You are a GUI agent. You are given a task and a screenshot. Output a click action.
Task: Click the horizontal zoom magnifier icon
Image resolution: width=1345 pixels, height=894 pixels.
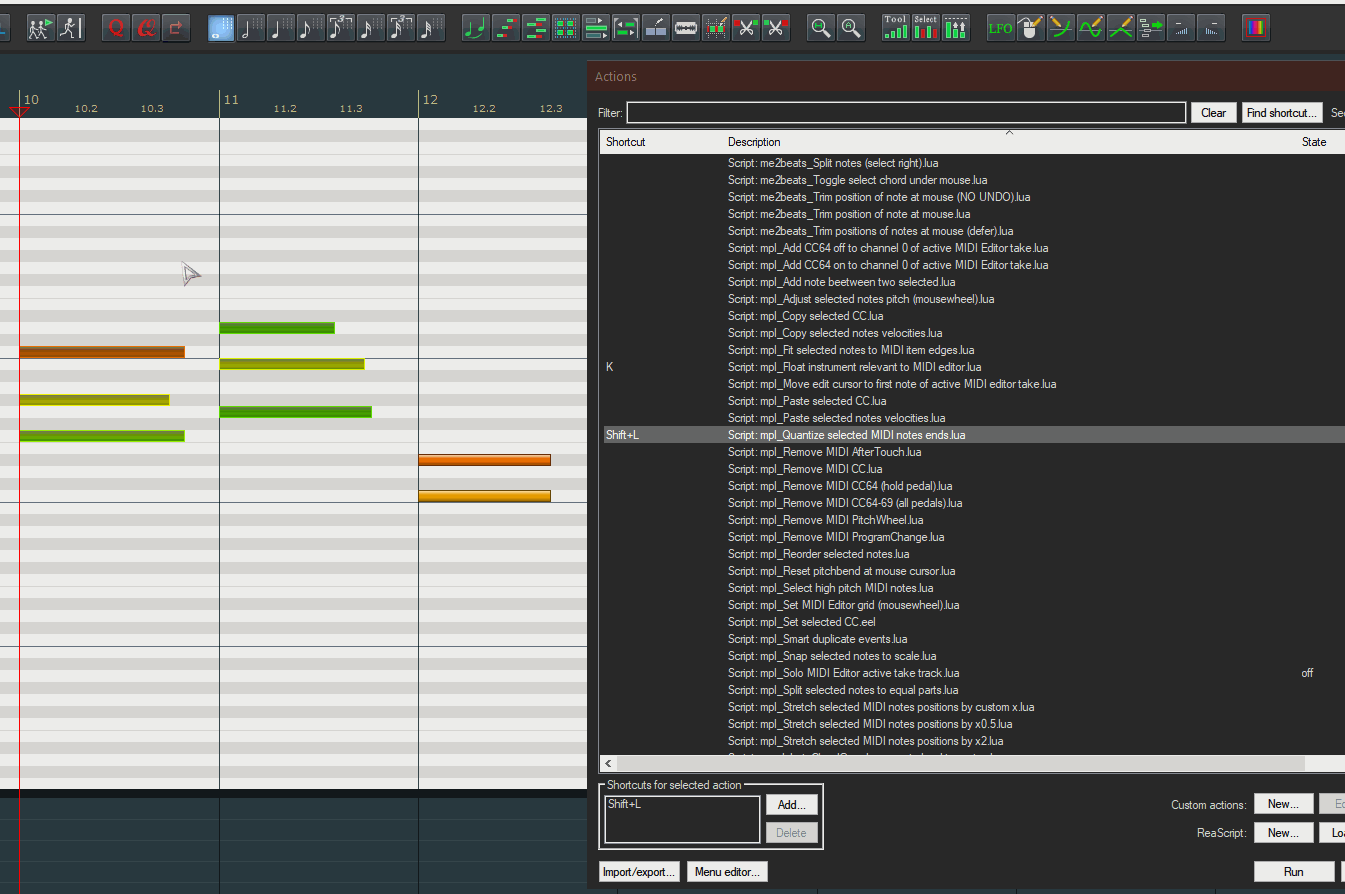coord(821,28)
